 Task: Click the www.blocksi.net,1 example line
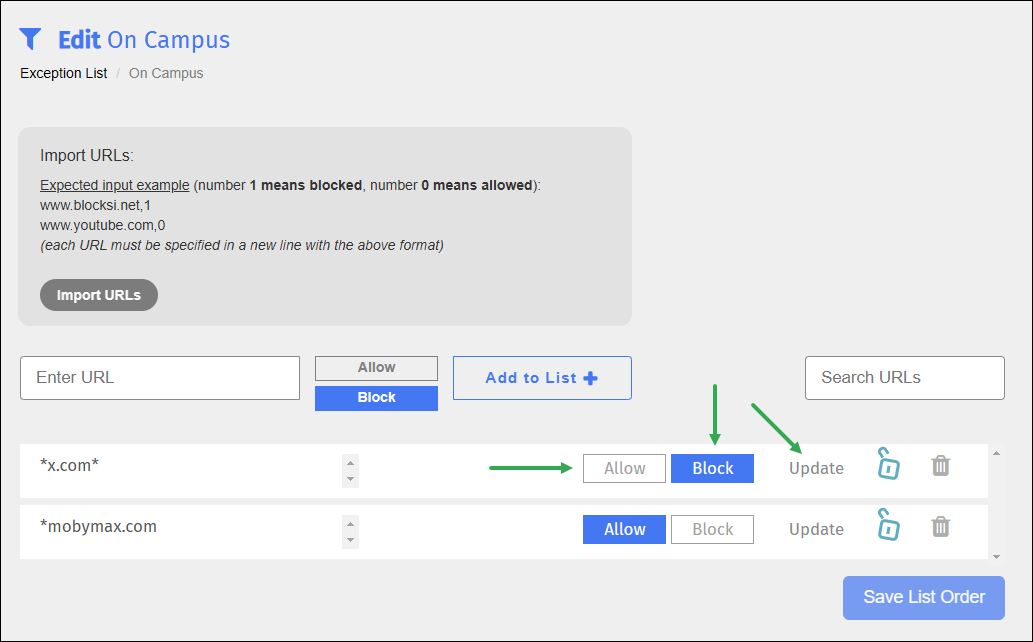coord(96,205)
